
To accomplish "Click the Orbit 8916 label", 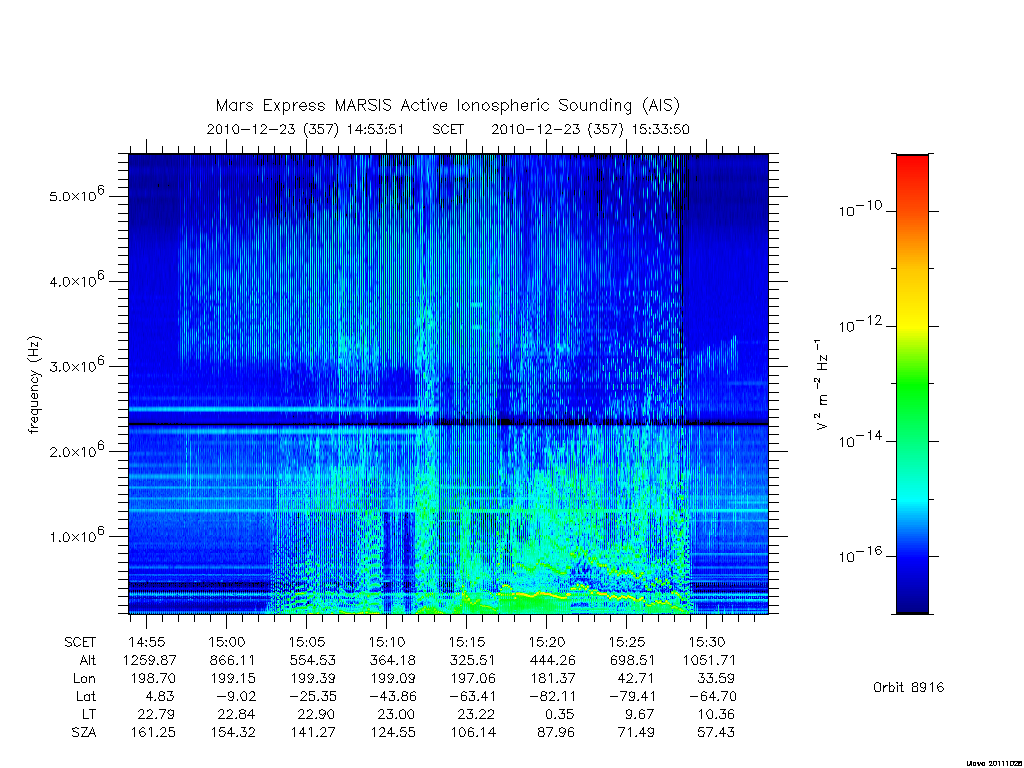I will click(908, 687).
